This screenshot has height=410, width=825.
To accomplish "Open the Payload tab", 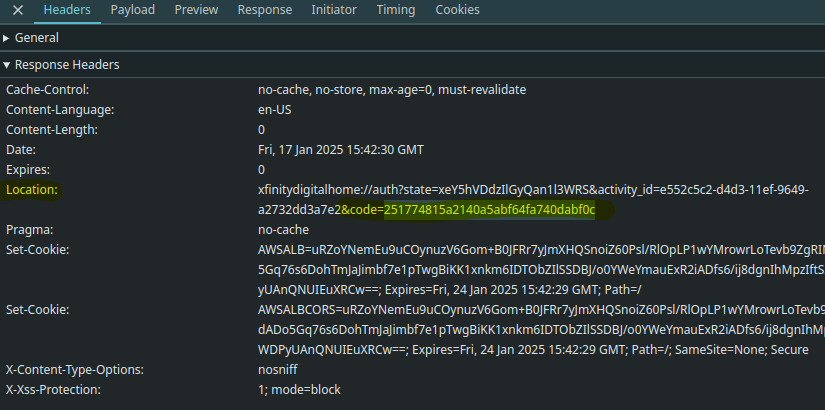I will pos(133,10).
